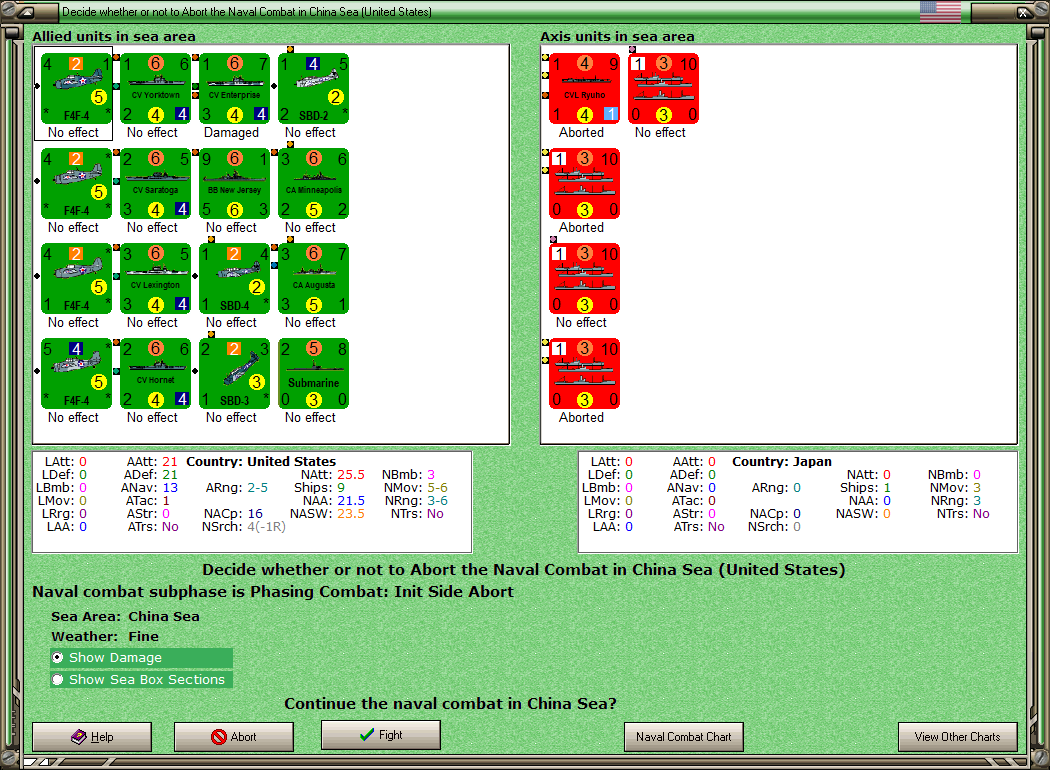The height and width of the screenshot is (770, 1050).
Task: Select the CV Yorktown carrier unit
Action: pyautogui.click(x=155, y=88)
